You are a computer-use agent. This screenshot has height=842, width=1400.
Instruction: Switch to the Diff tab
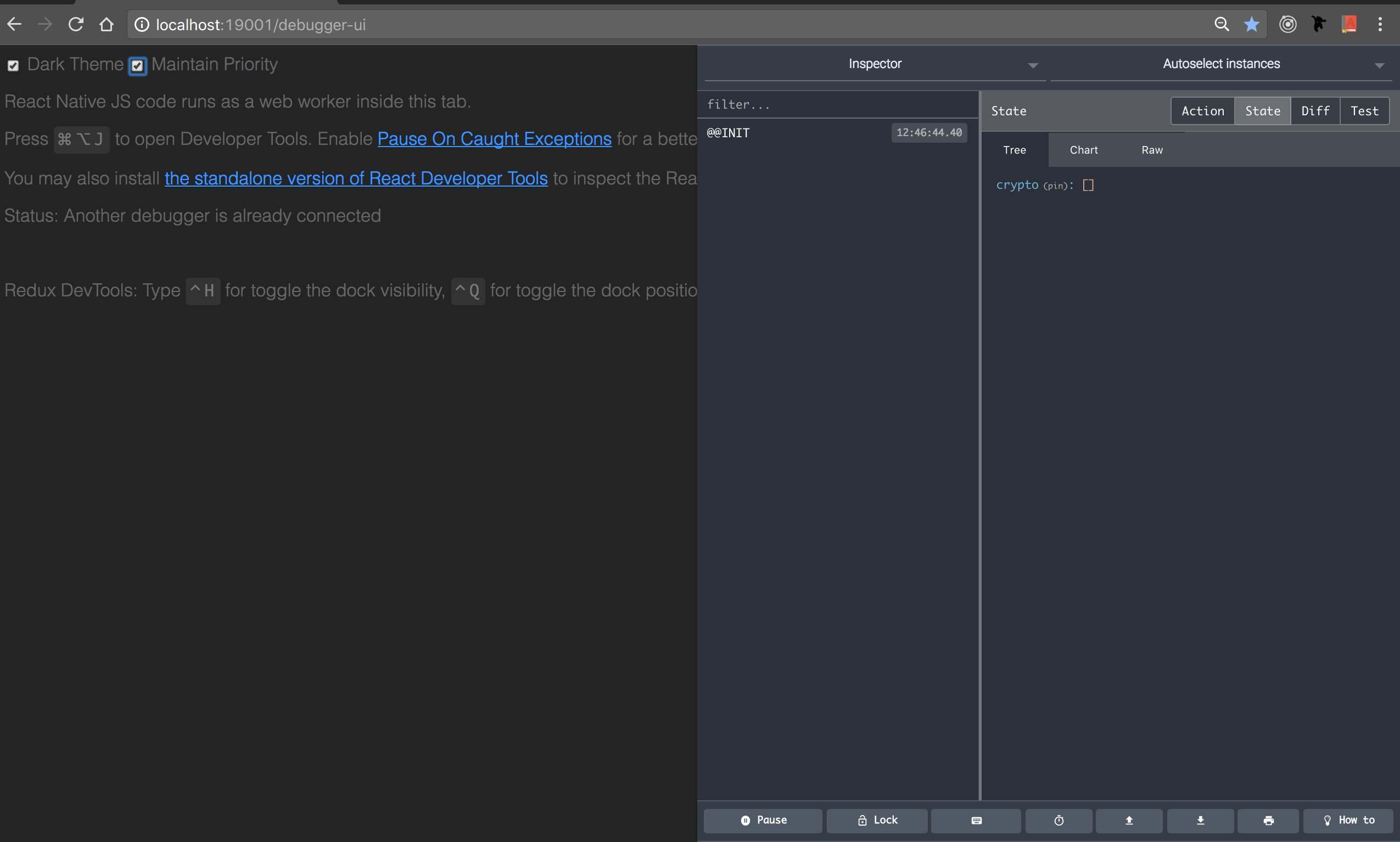pos(1314,110)
